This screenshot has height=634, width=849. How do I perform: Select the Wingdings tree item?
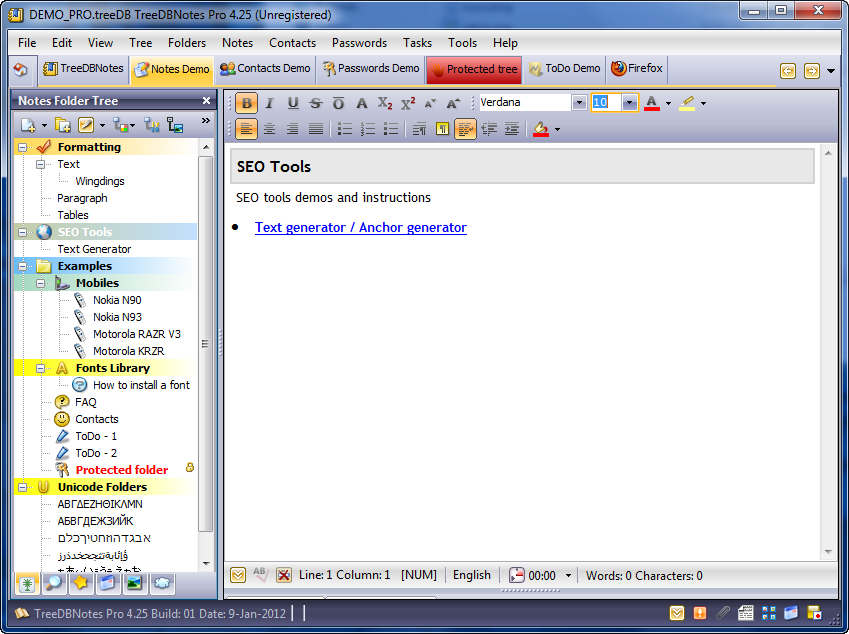point(100,181)
